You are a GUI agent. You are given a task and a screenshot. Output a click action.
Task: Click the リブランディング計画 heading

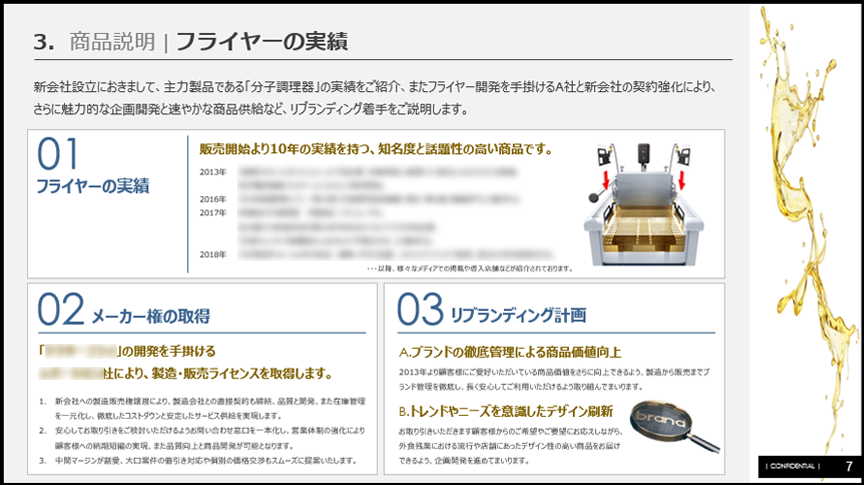(518, 316)
